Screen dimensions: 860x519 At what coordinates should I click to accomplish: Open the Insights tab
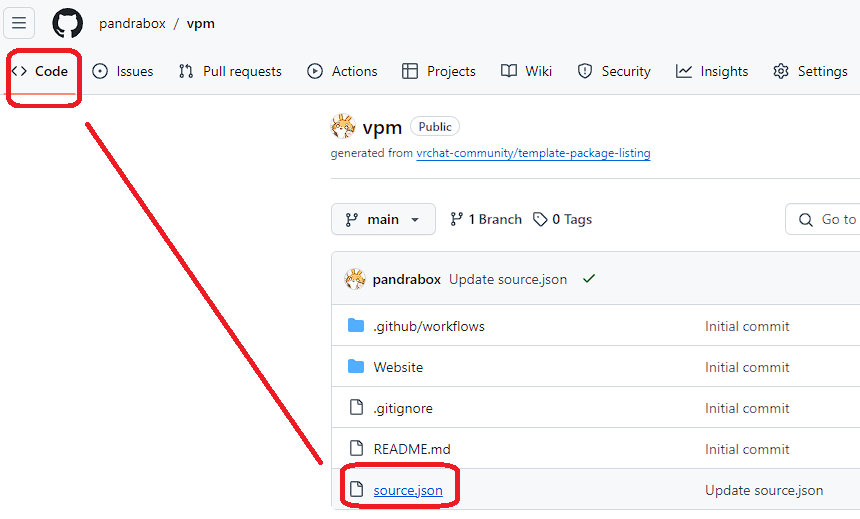[712, 71]
